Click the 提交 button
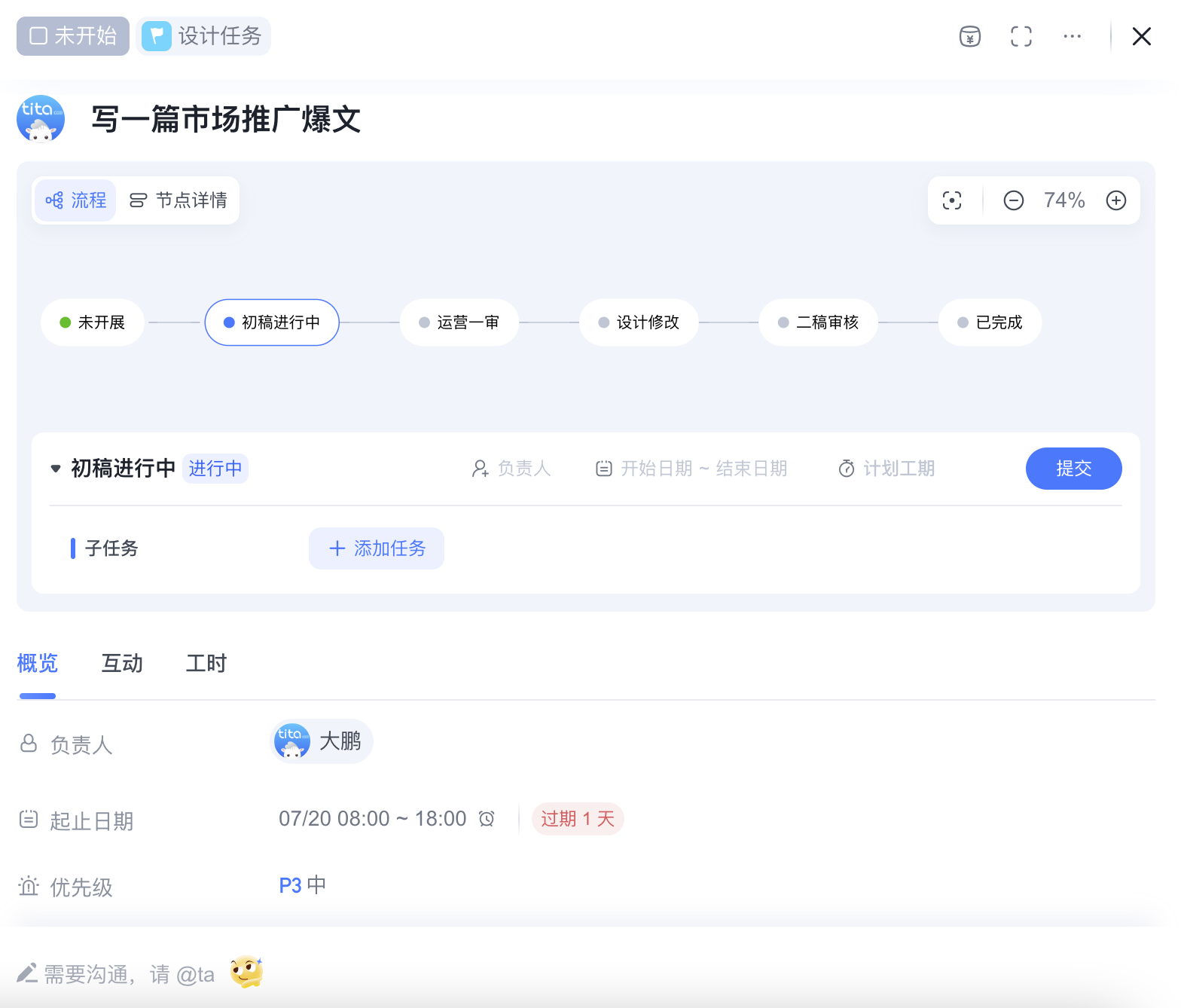The width and height of the screenshot is (1181, 1008). pos(1073,469)
